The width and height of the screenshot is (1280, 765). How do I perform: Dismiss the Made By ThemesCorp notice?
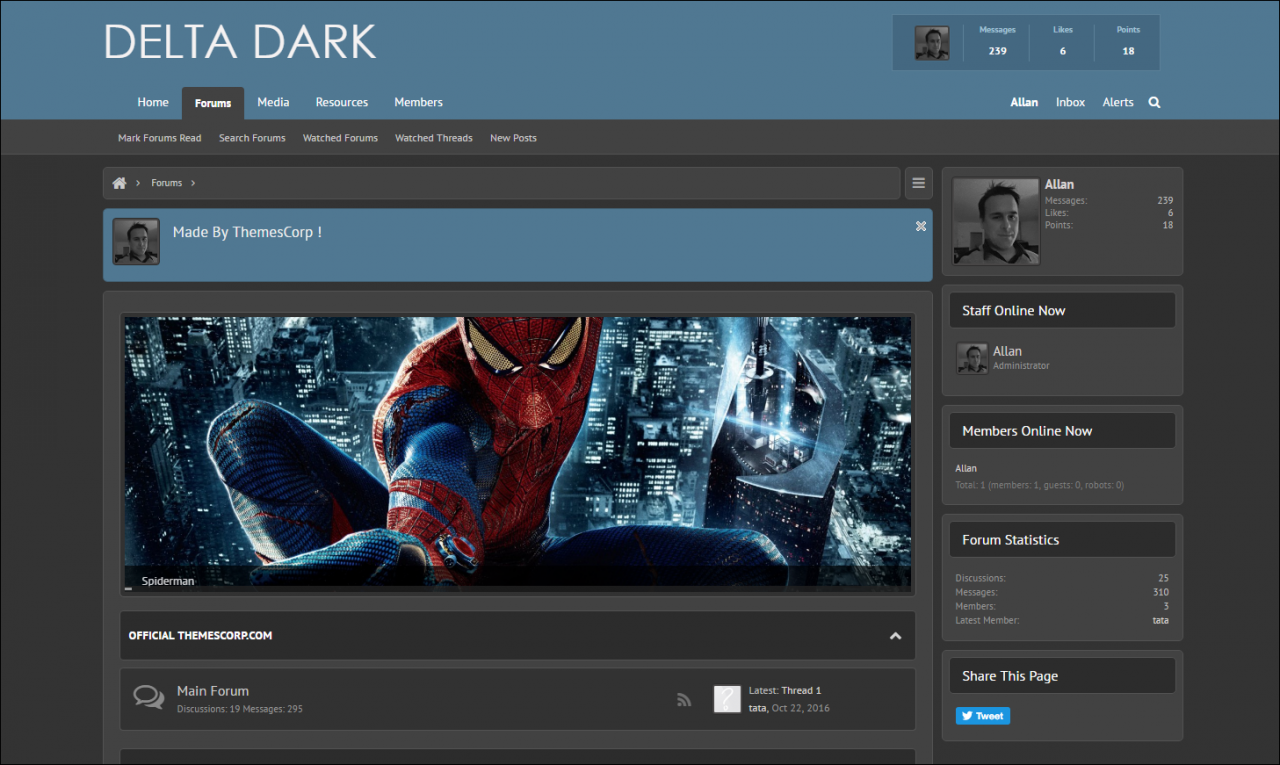(x=921, y=226)
